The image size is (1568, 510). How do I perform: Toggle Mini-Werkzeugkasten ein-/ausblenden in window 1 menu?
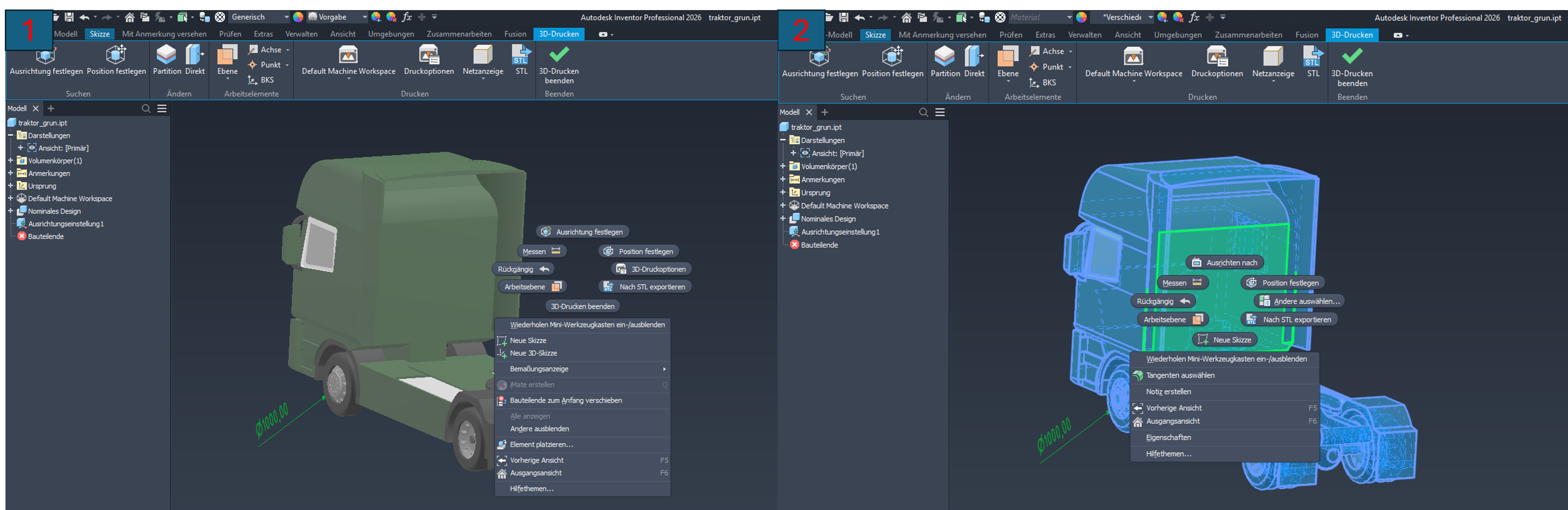(587, 325)
